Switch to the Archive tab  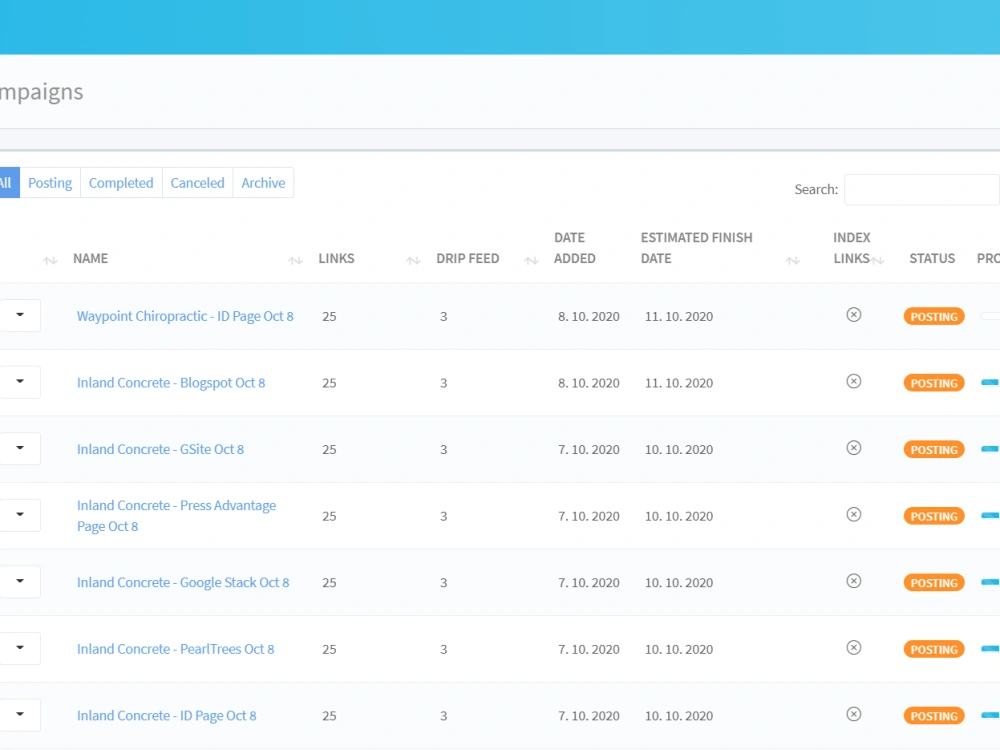click(x=263, y=183)
